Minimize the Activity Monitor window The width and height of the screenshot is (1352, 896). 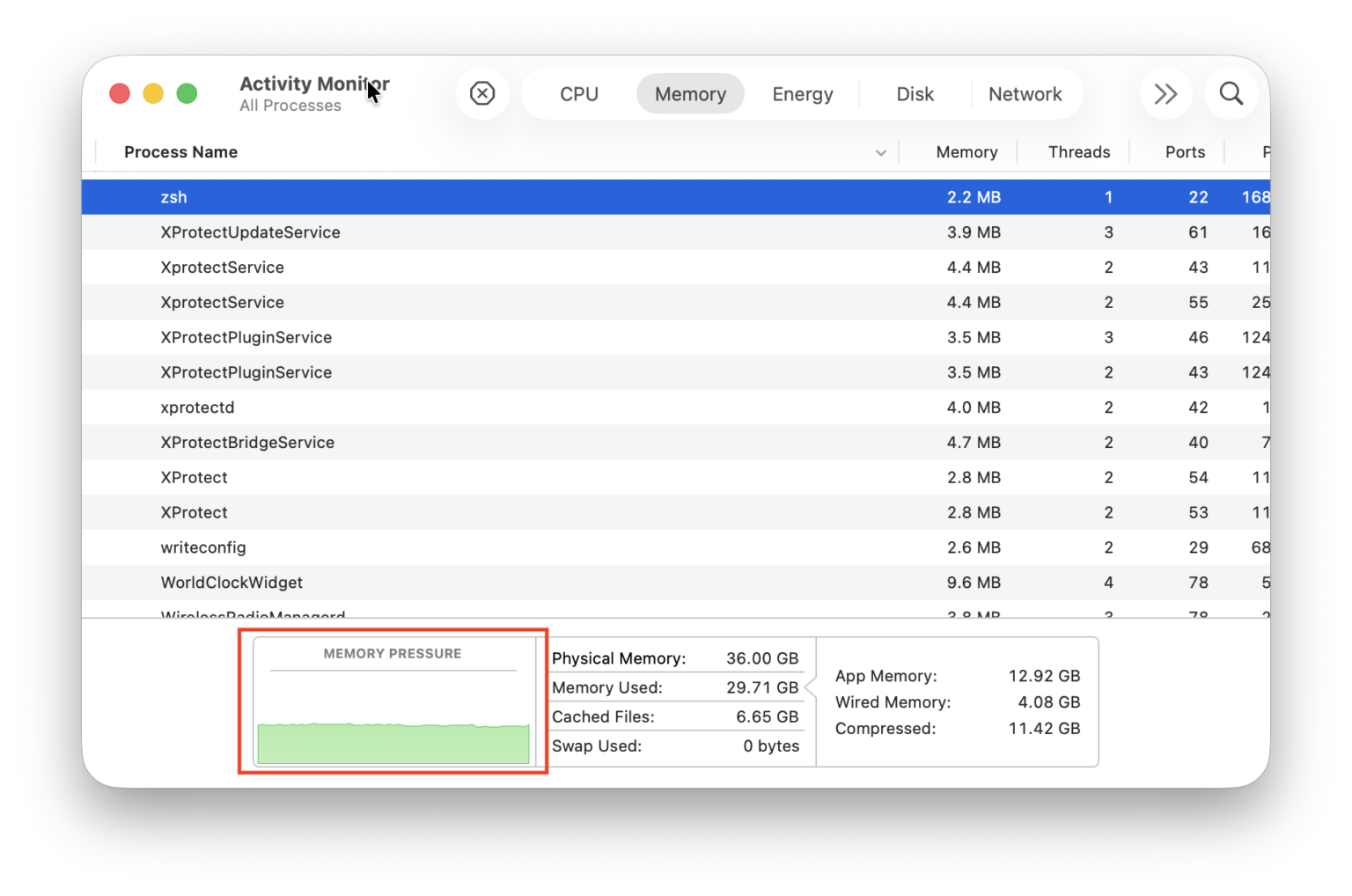(x=153, y=93)
